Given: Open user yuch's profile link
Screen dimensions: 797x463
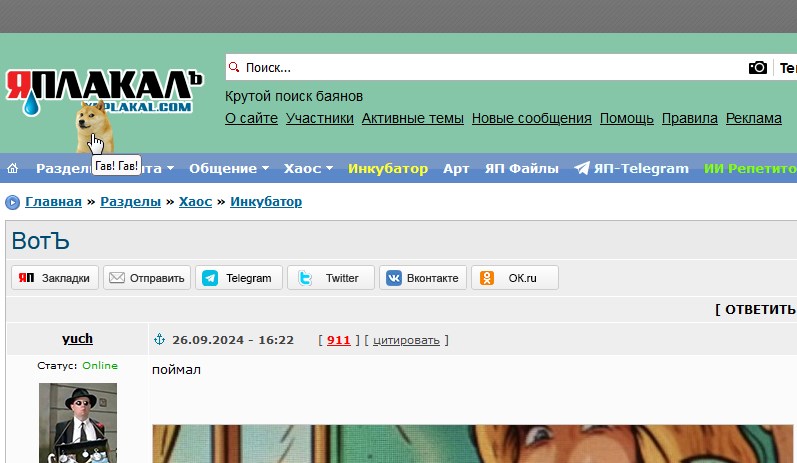Looking at the screenshot, I should click(x=77, y=339).
